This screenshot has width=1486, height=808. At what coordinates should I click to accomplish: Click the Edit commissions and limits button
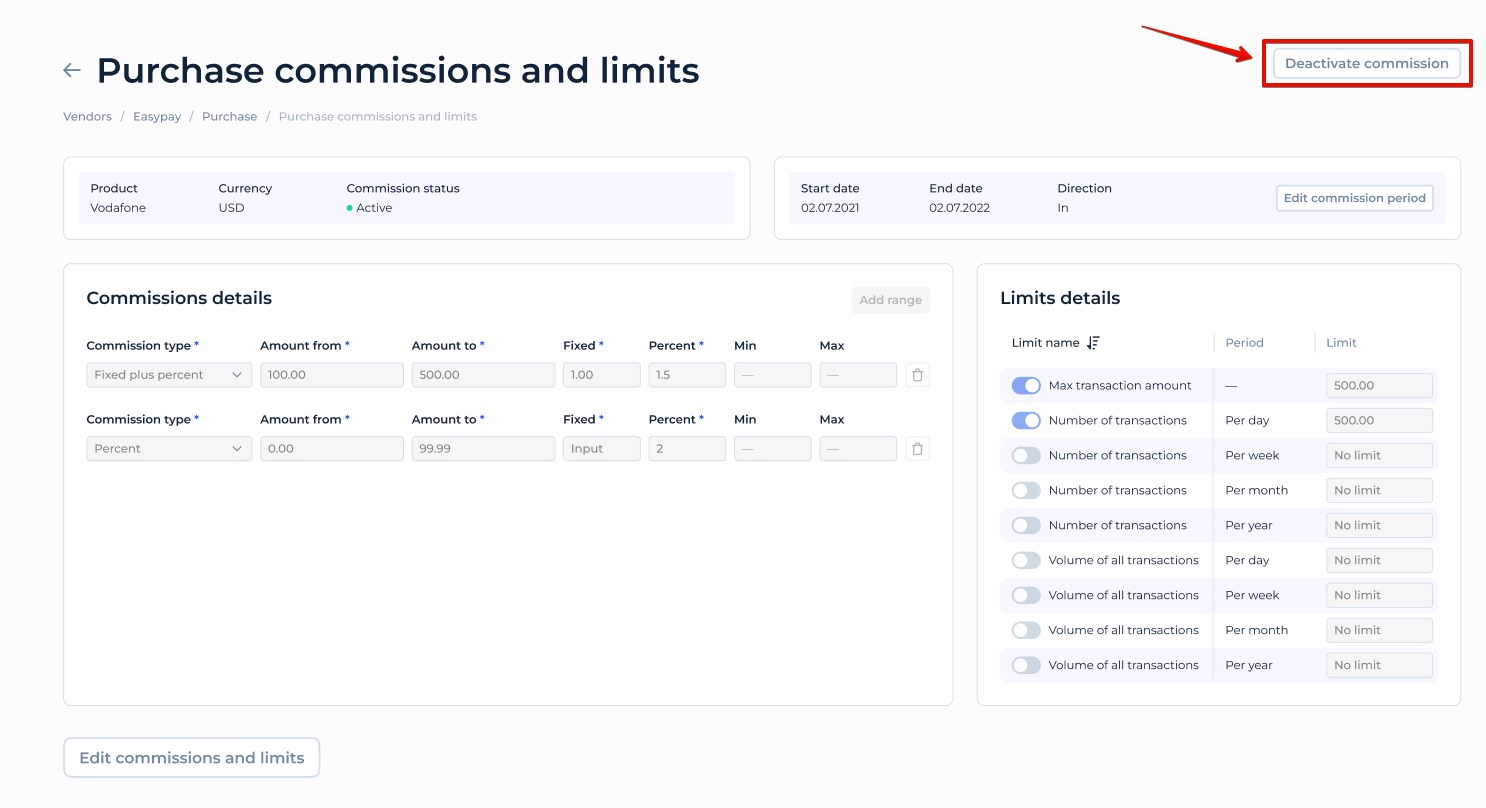(x=191, y=757)
